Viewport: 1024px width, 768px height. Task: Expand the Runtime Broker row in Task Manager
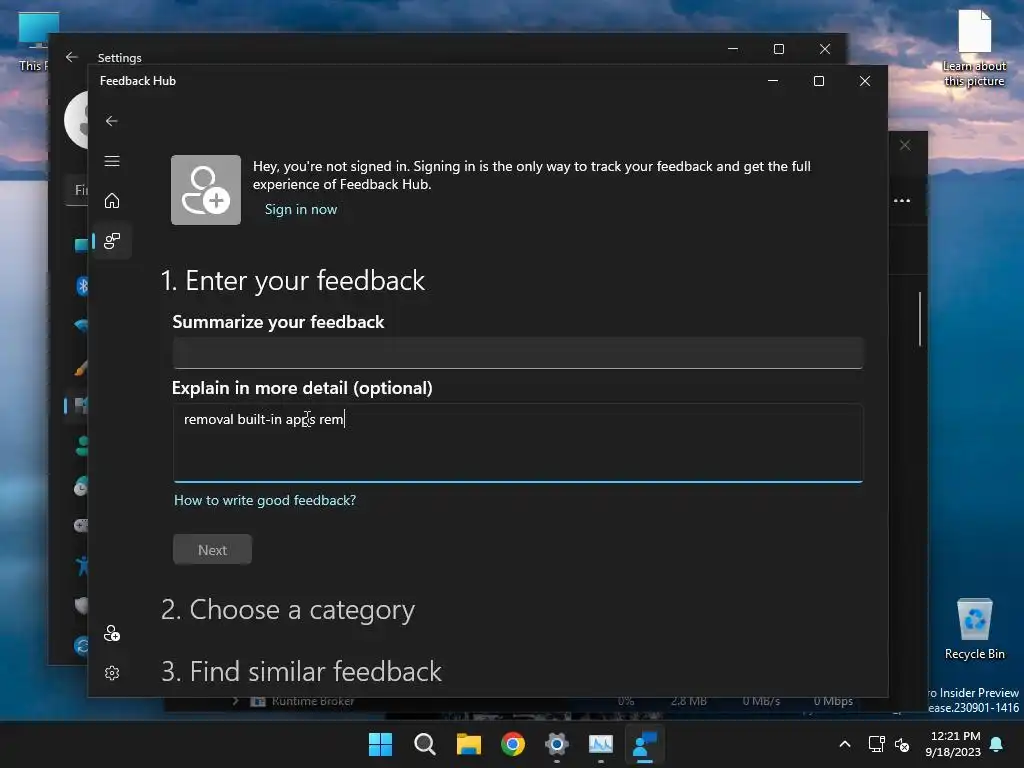click(235, 701)
